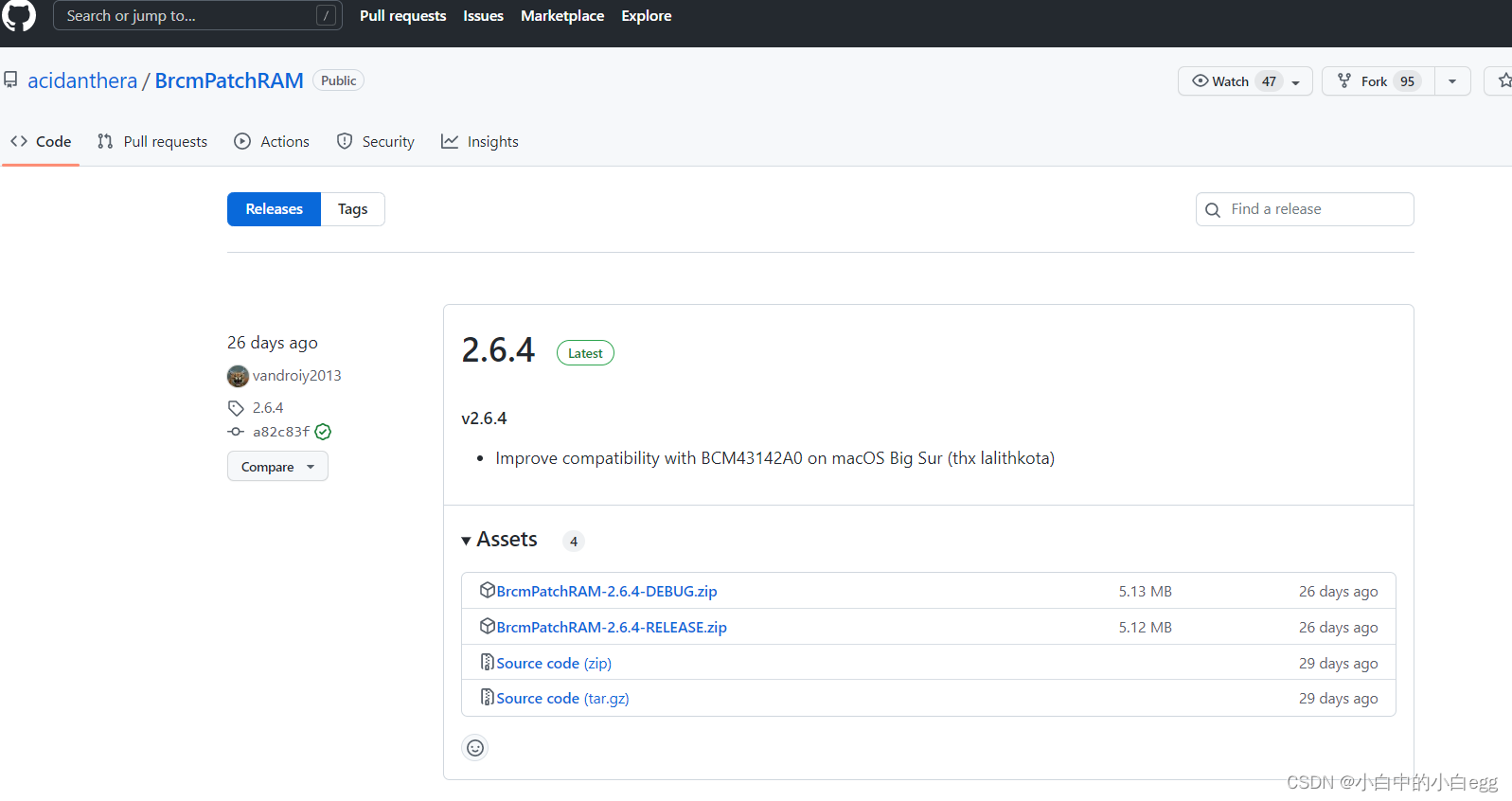Switch to repository Pull requests tab
Viewport: 1512px width, 801px height.
[152, 141]
